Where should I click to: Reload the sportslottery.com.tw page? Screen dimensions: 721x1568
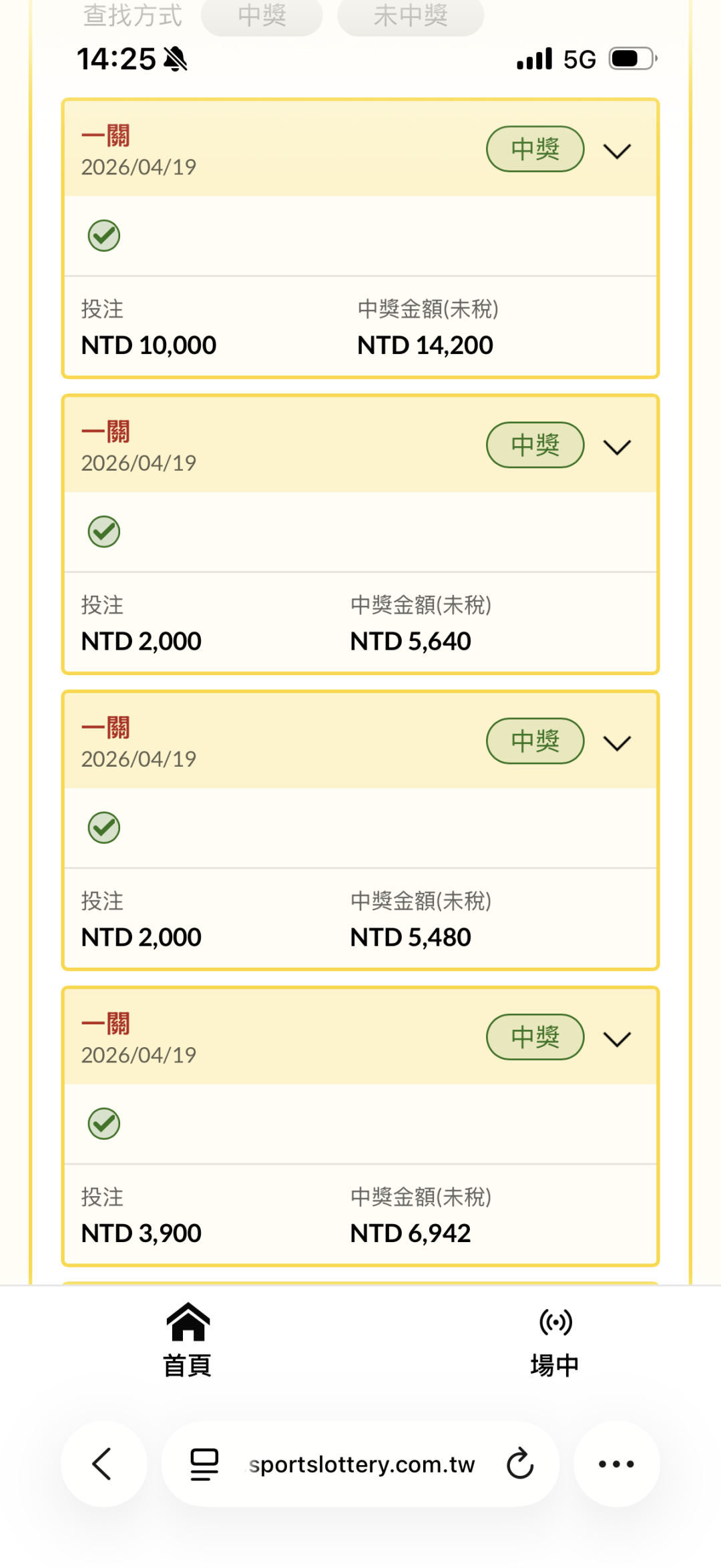click(519, 1464)
